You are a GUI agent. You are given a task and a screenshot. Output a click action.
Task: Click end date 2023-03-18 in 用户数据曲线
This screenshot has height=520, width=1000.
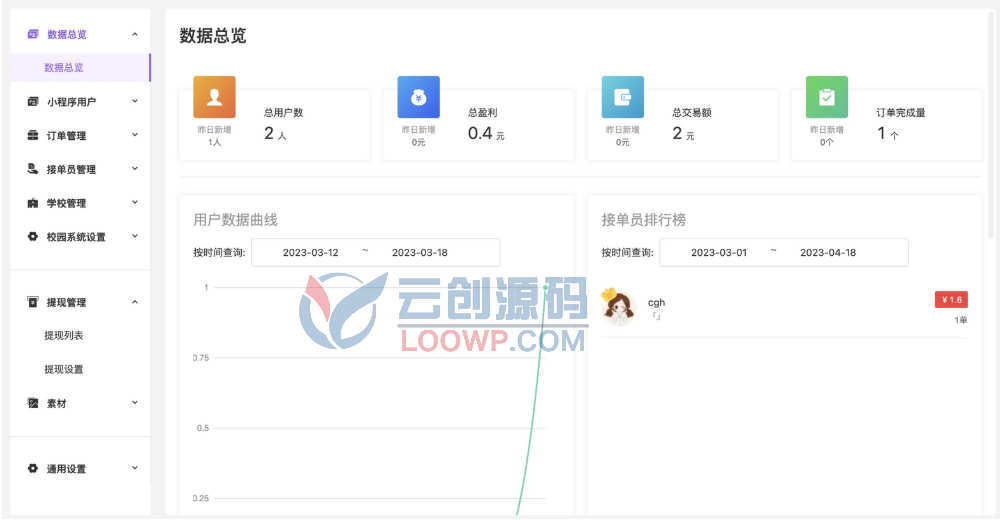[420, 253]
